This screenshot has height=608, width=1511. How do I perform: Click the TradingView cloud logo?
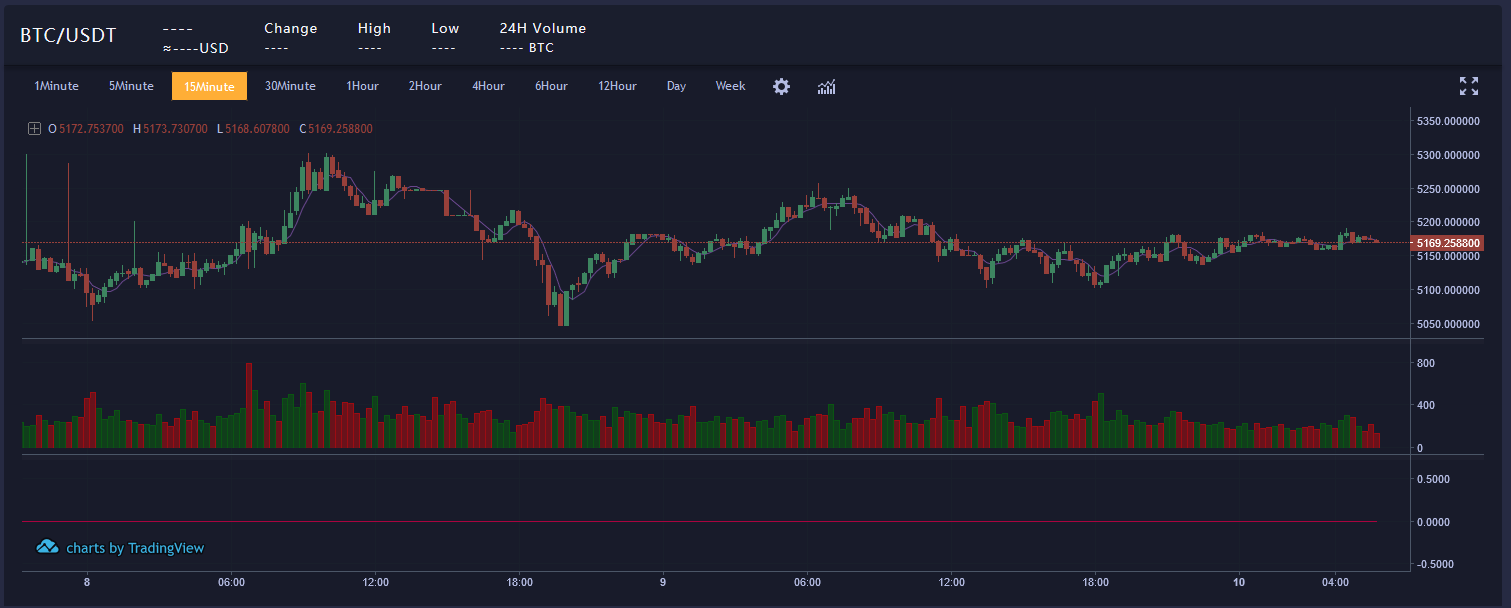tap(47, 547)
